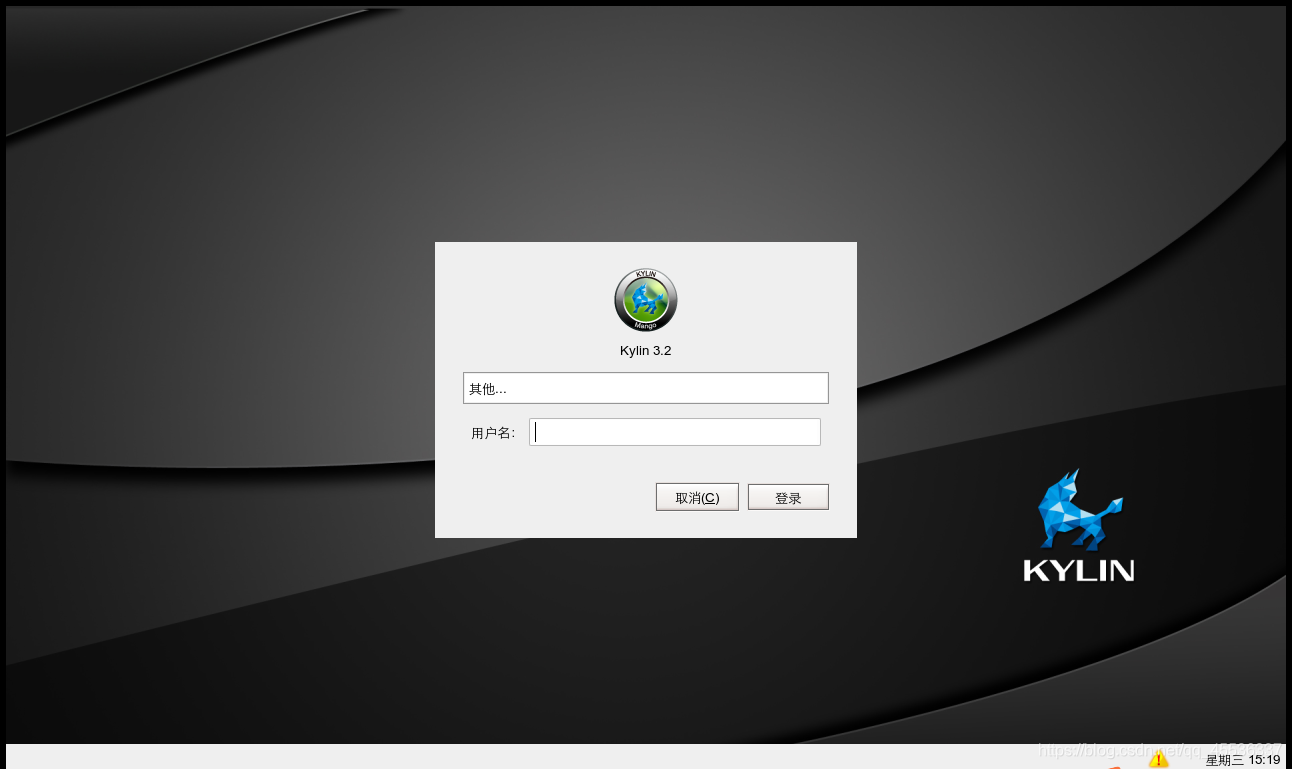Click the 取消(C) button
Image resolution: width=1292 pixels, height=769 pixels.
coord(697,497)
